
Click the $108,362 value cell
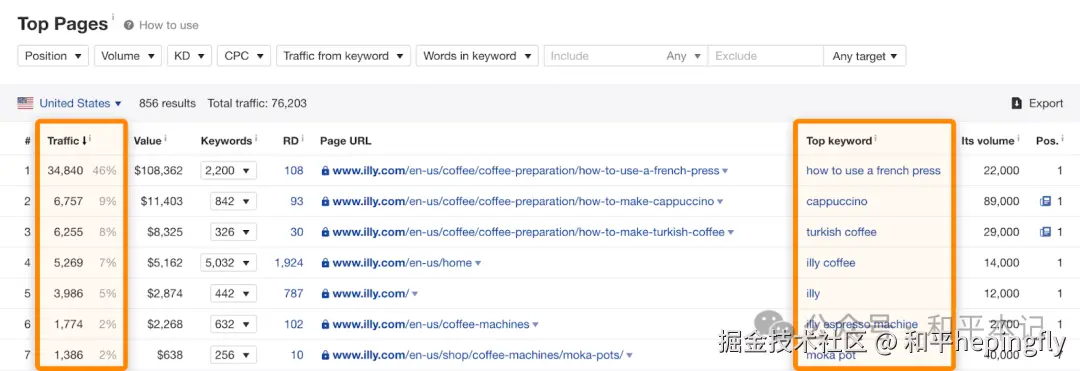[x=158, y=170]
